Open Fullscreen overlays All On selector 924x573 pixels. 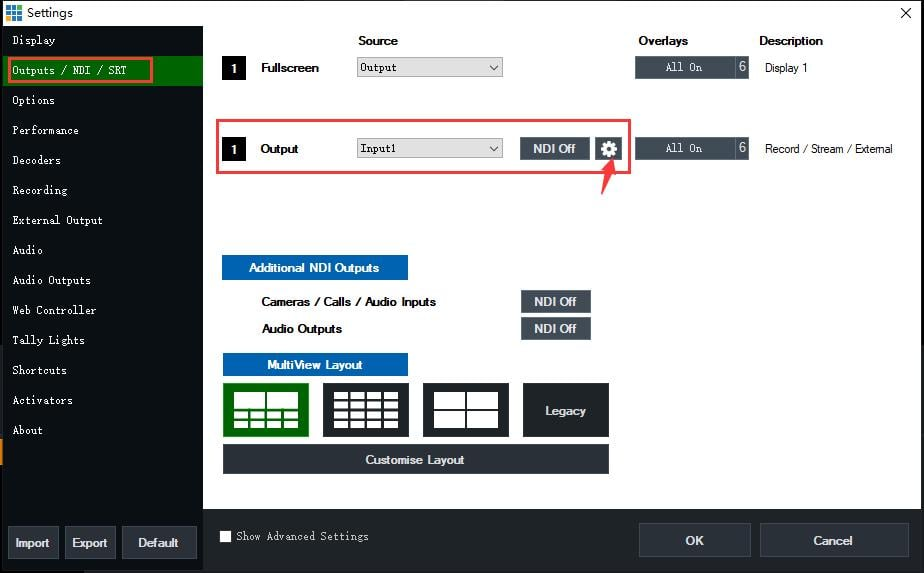click(684, 67)
